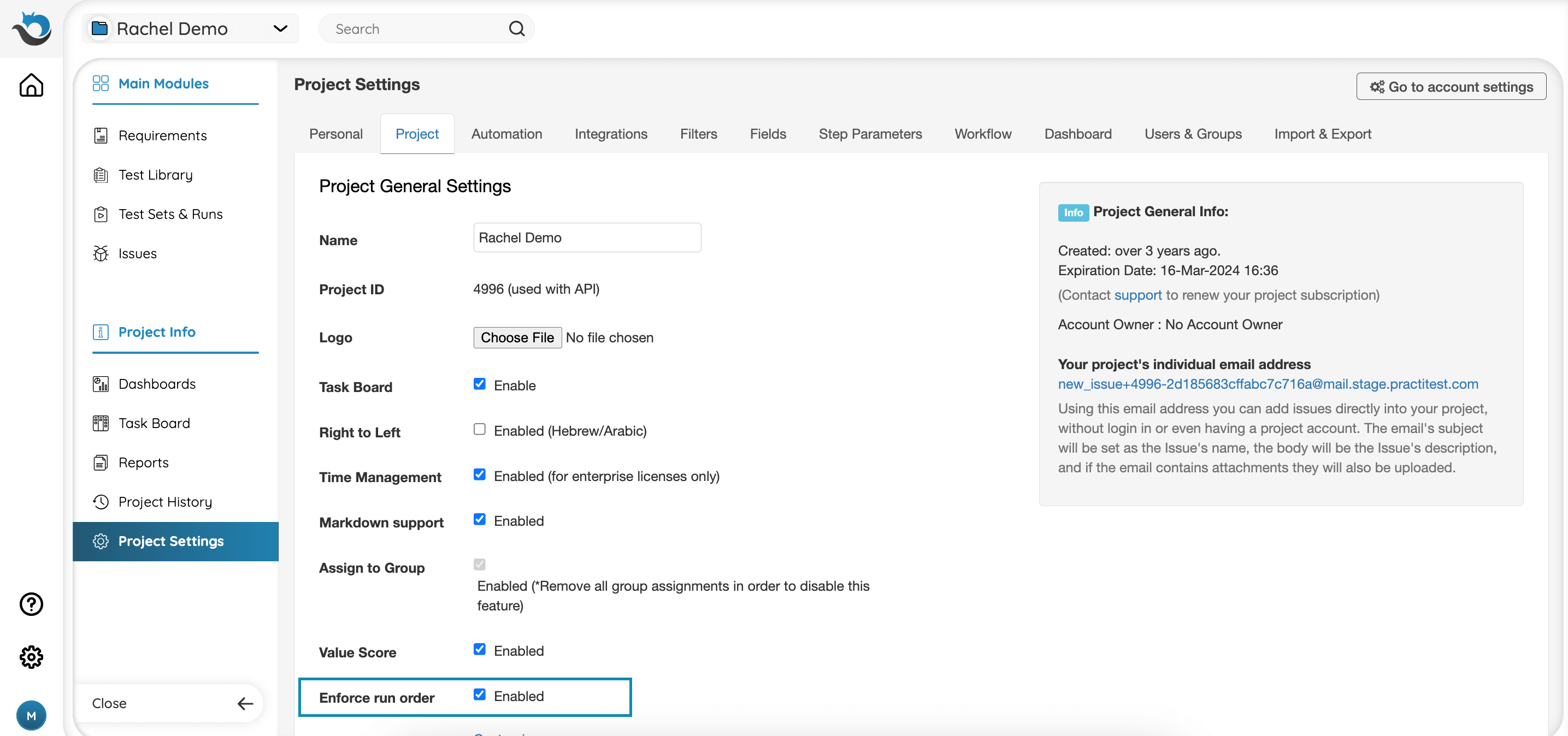The height and width of the screenshot is (736, 1568).
Task: Click the project Name input field
Action: [587, 238]
